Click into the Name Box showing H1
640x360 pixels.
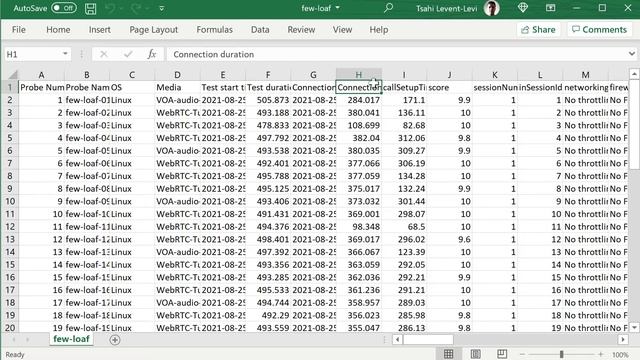pyautogui.click(x=32, y=54)
